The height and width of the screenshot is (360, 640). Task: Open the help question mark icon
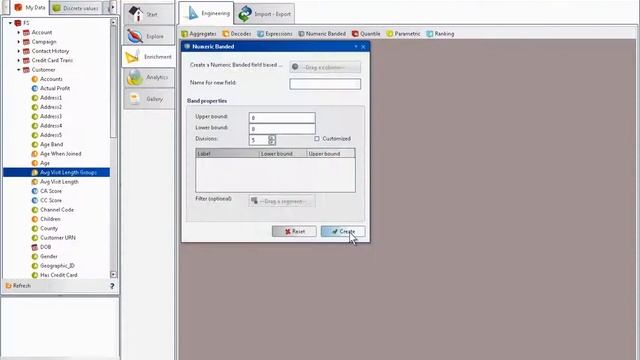pos(112,286)
